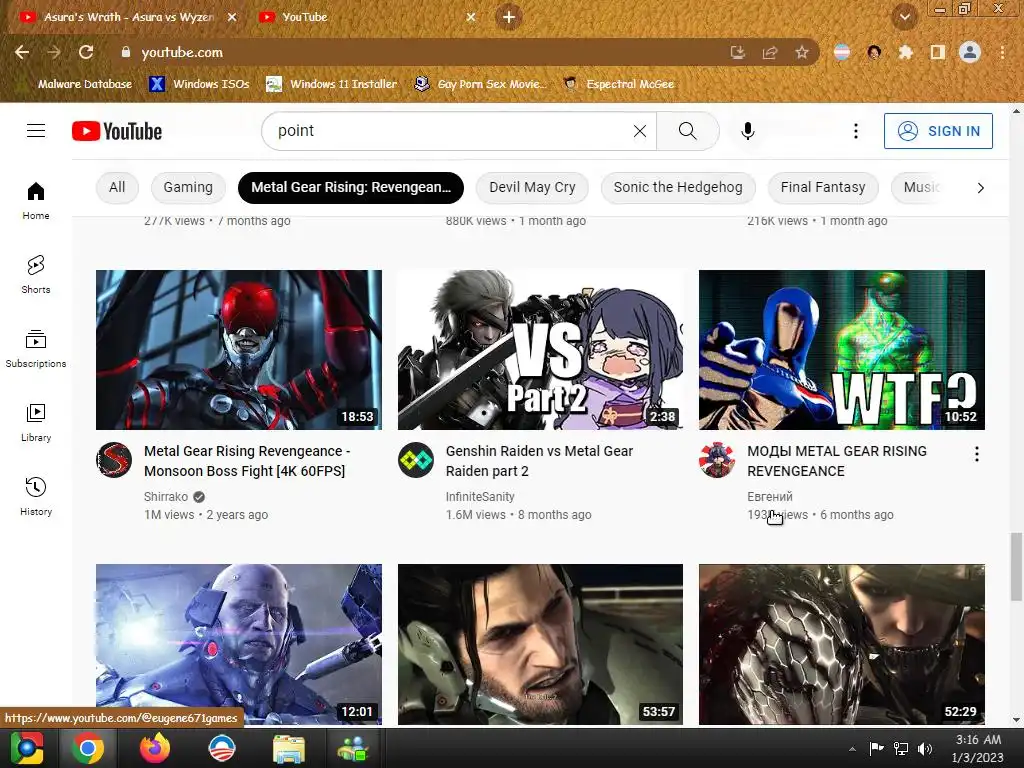Screen dimensions: 1024x768
Task: Select the Gaming filter chip
Action: [188, 187]
